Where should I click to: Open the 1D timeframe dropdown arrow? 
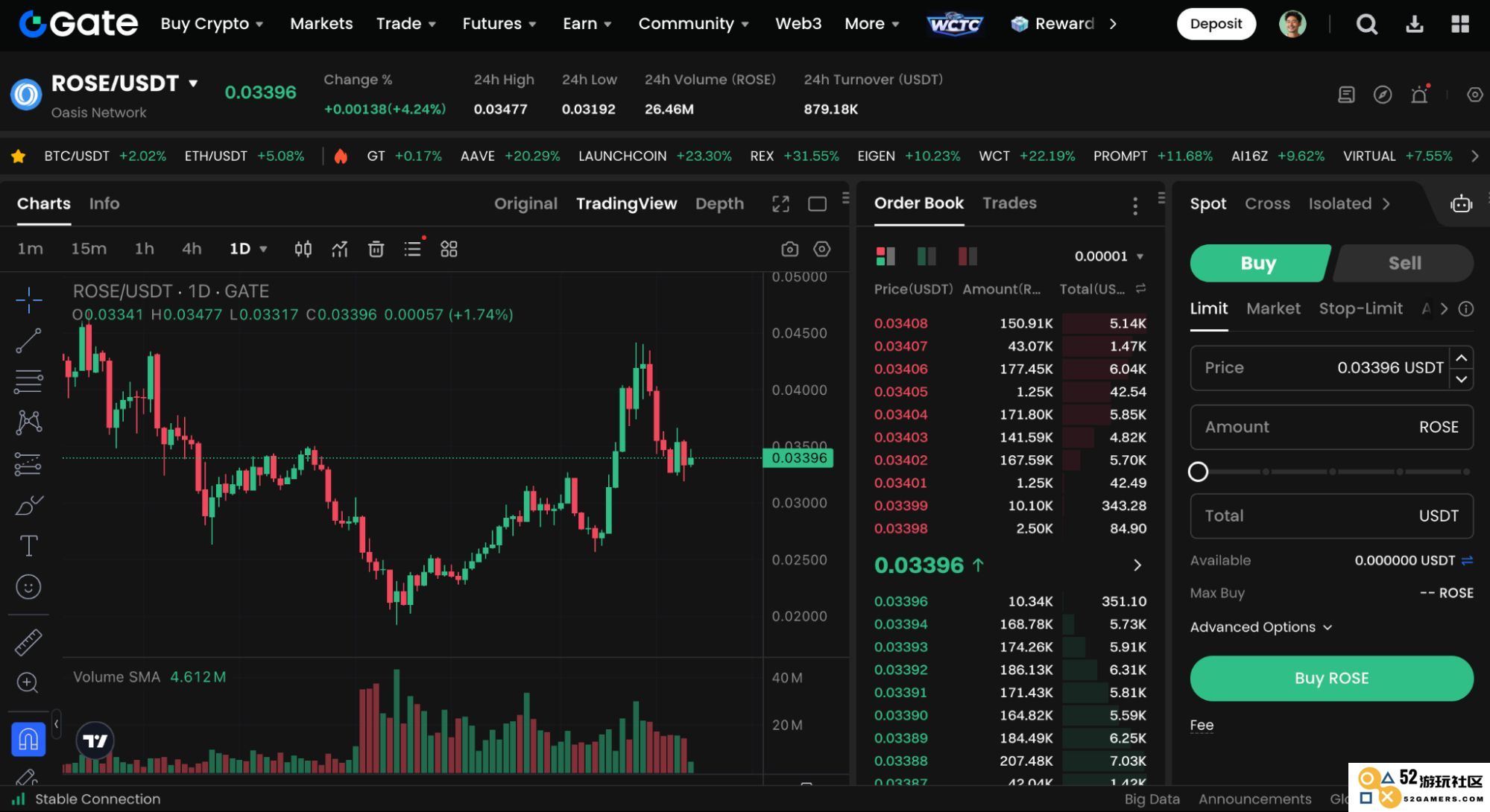pos(263,249)
